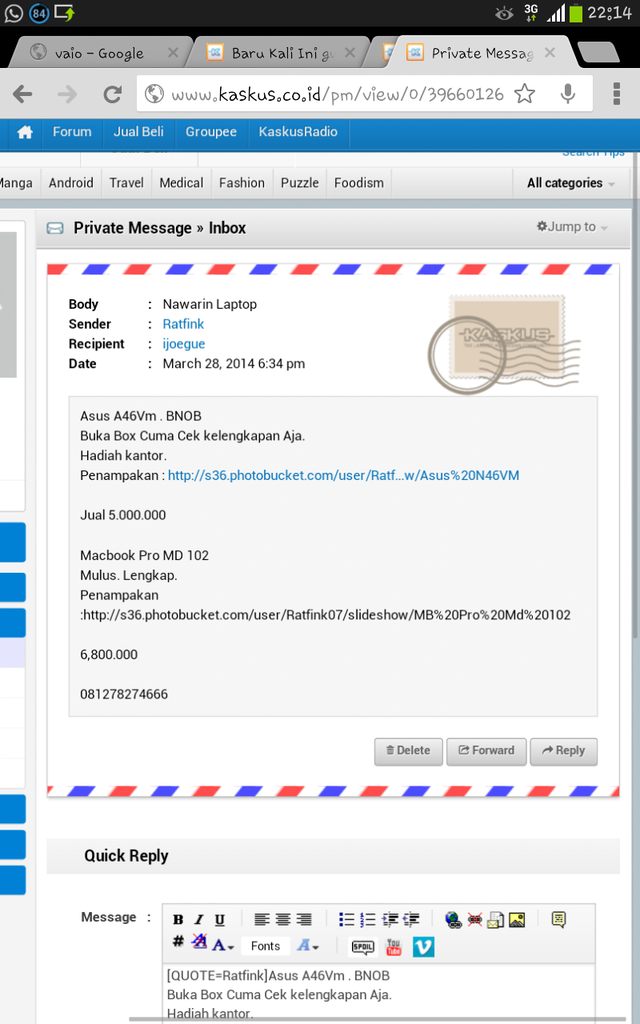Insert hyperlink with globe icon
640x1024 pixels.
tap(453, 920)
